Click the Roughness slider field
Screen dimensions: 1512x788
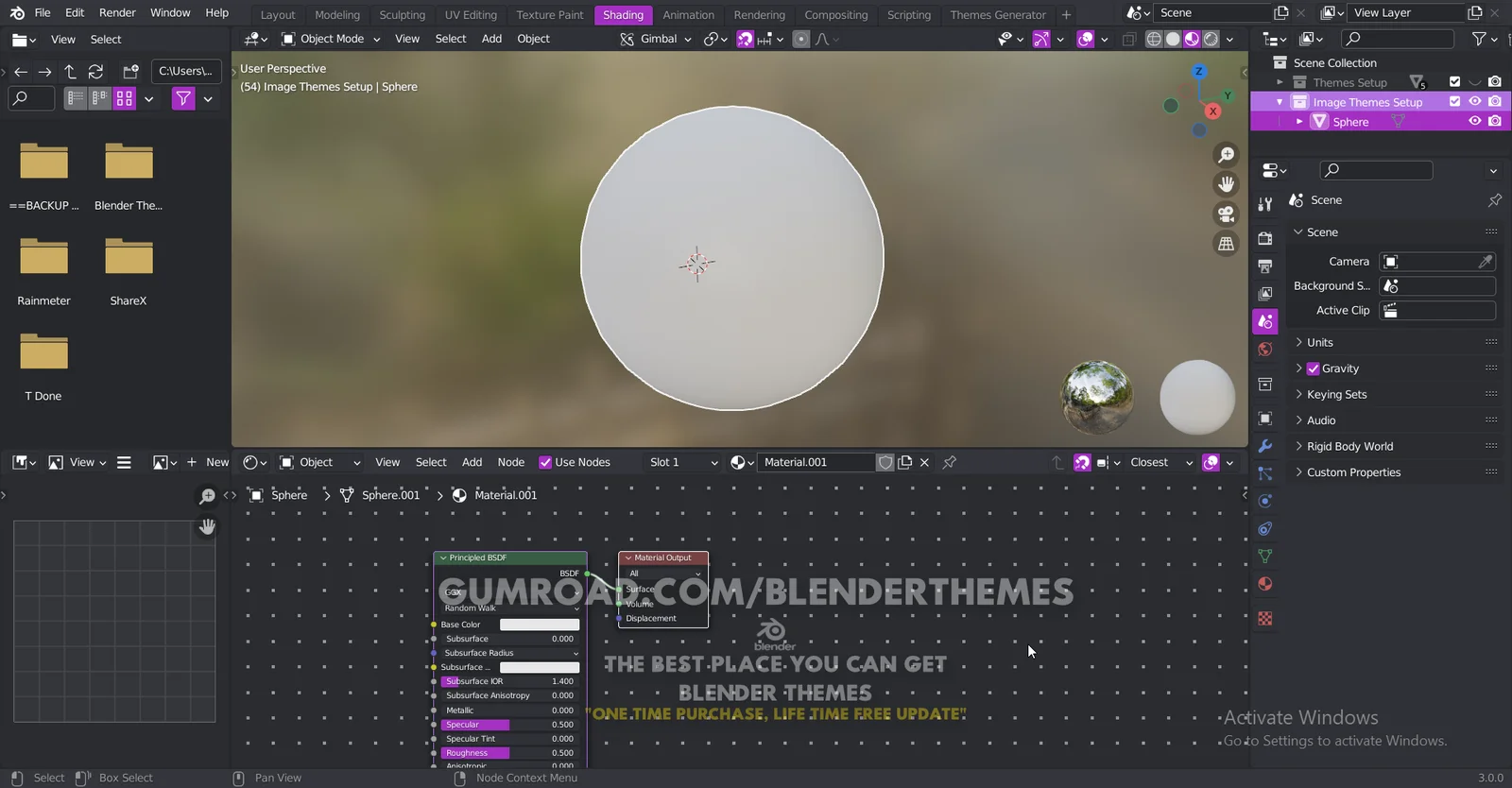(510, 753)
